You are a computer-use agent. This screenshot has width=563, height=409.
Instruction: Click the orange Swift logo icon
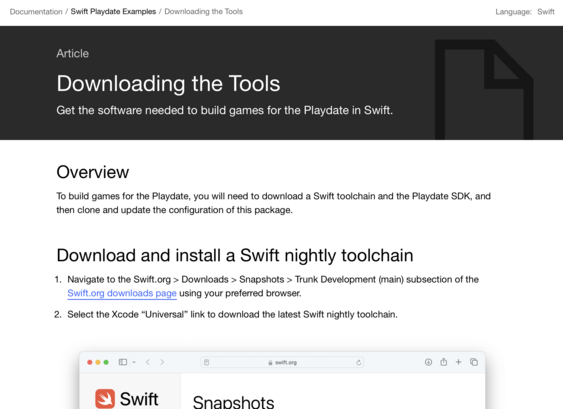pyautogui.click(x=105, y=399)
